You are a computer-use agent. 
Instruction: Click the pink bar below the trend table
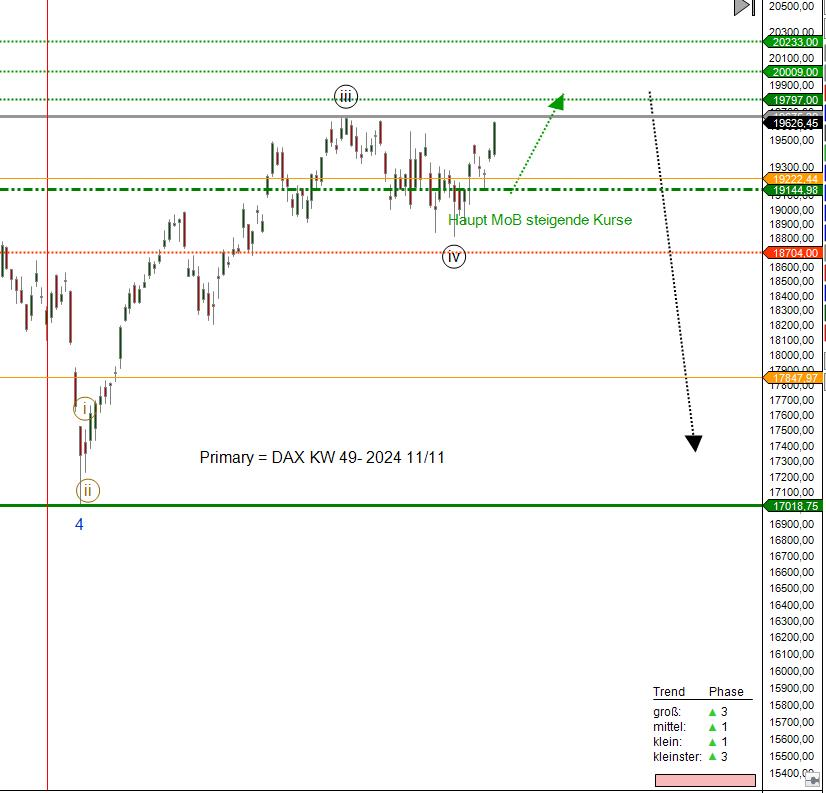tap(704, 780)
